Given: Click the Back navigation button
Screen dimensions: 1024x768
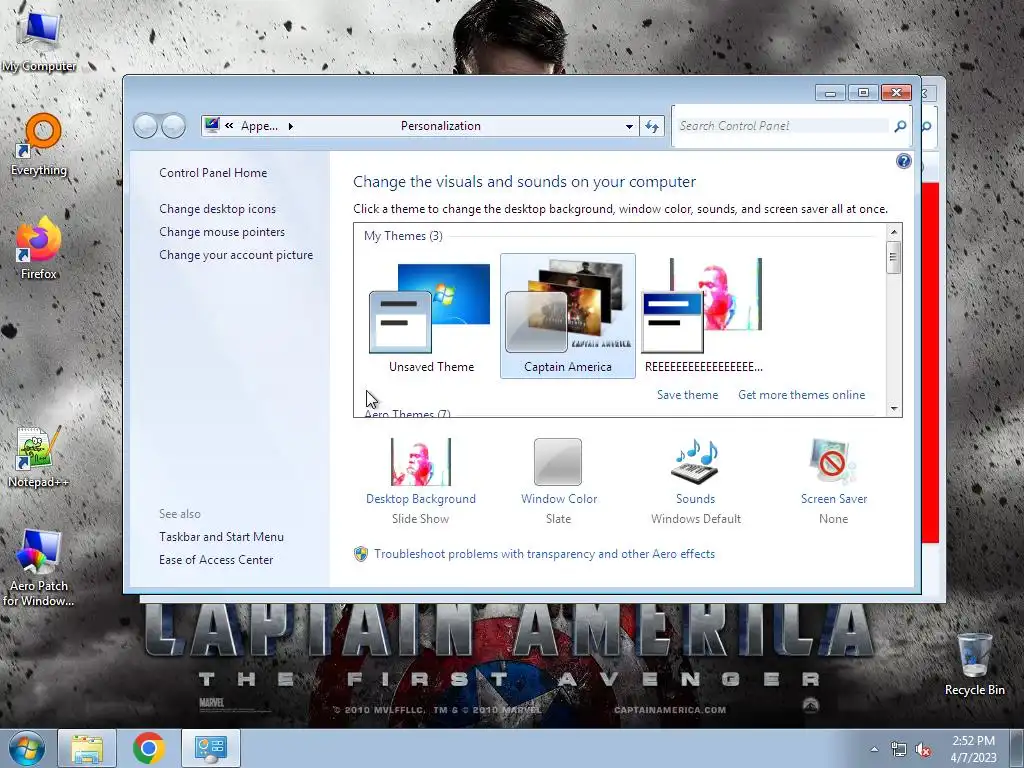Looking at the screenshot, I should pos(145,125).
